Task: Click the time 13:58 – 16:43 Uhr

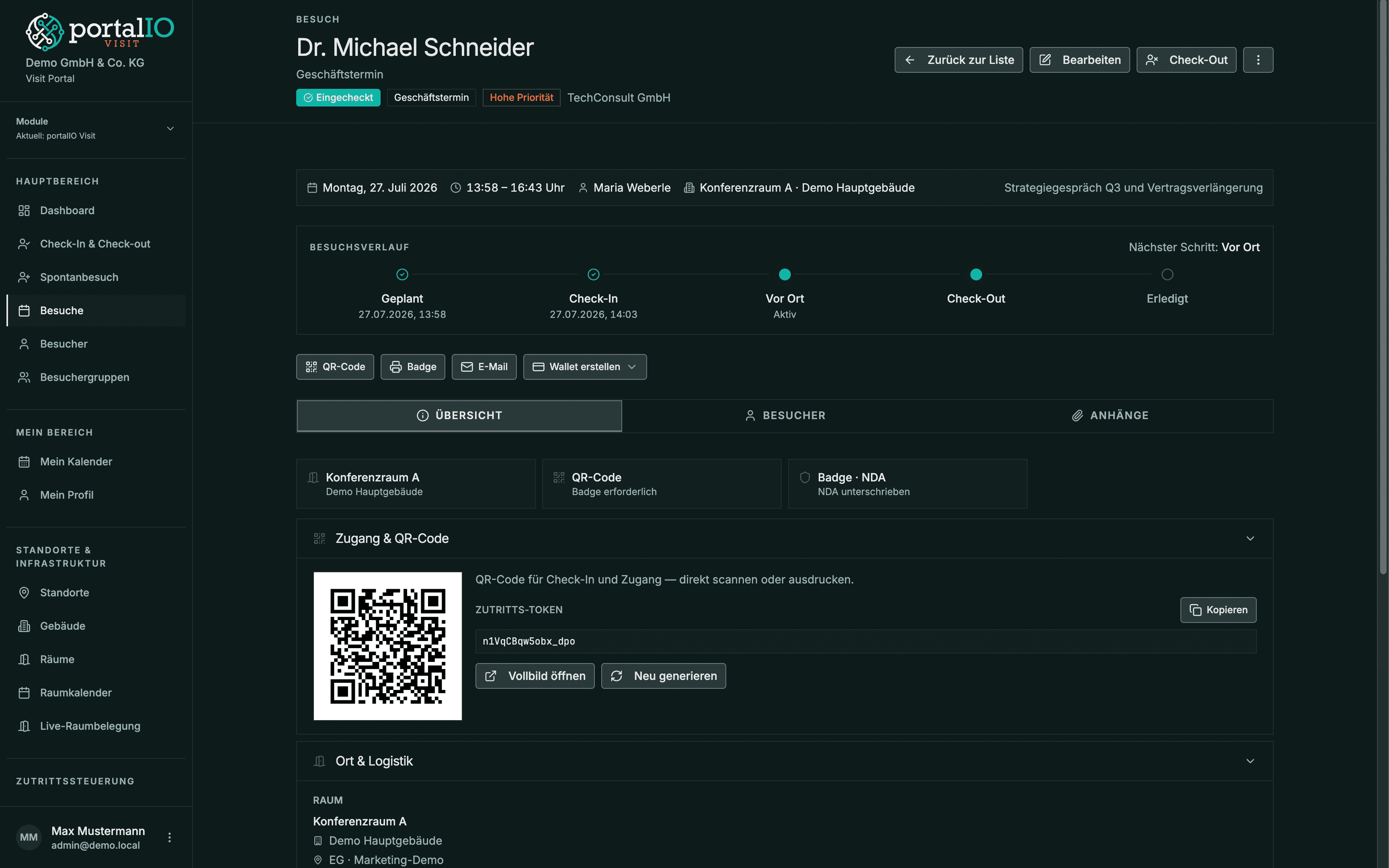Action: tap(515, 188)
